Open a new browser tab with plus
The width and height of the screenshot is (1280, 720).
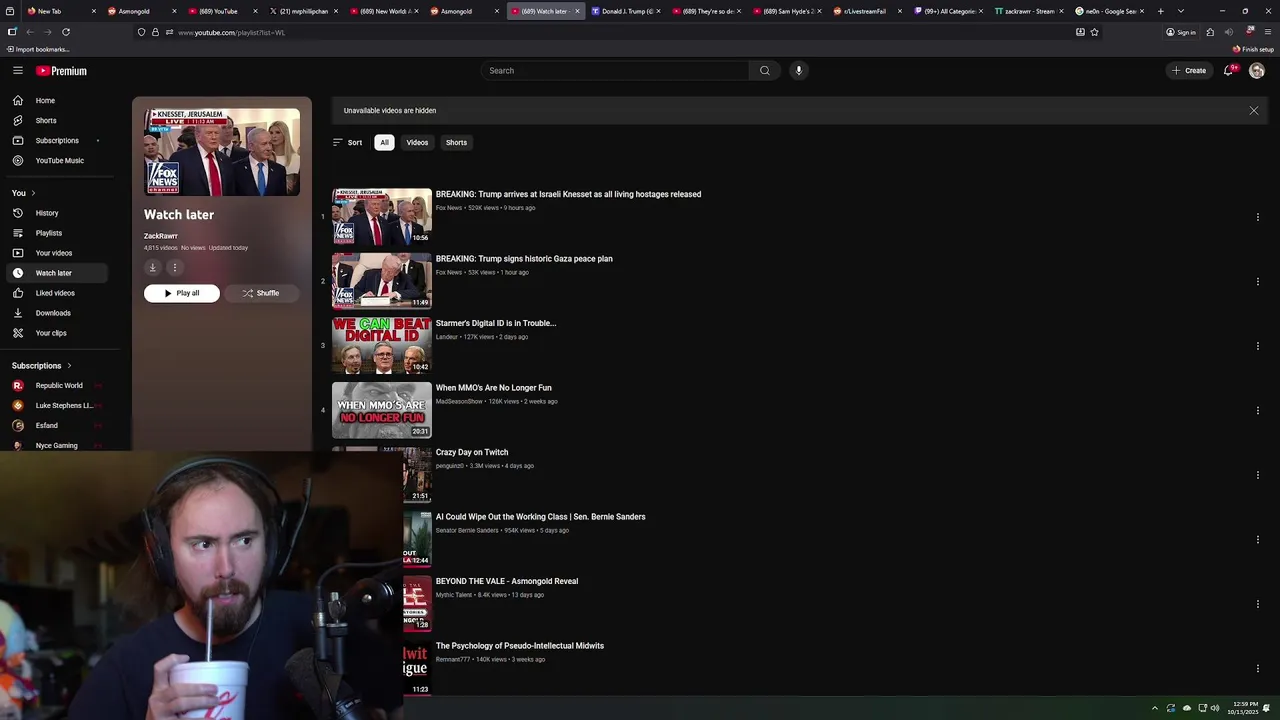(1161, 11)
